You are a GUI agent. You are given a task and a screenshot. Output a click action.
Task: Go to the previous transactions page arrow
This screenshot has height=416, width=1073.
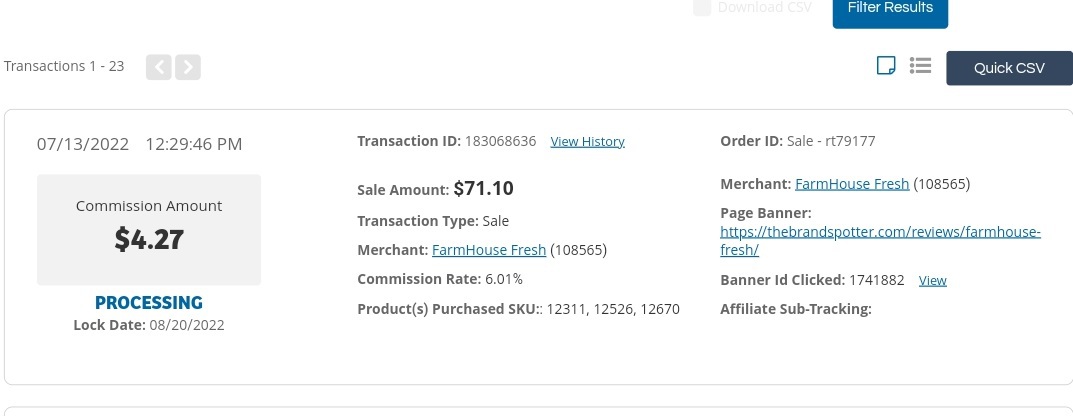coord(159,67)
